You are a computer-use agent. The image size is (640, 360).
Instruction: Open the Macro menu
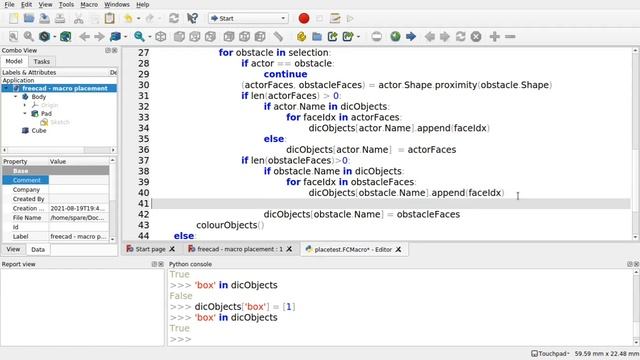[89, 4]
